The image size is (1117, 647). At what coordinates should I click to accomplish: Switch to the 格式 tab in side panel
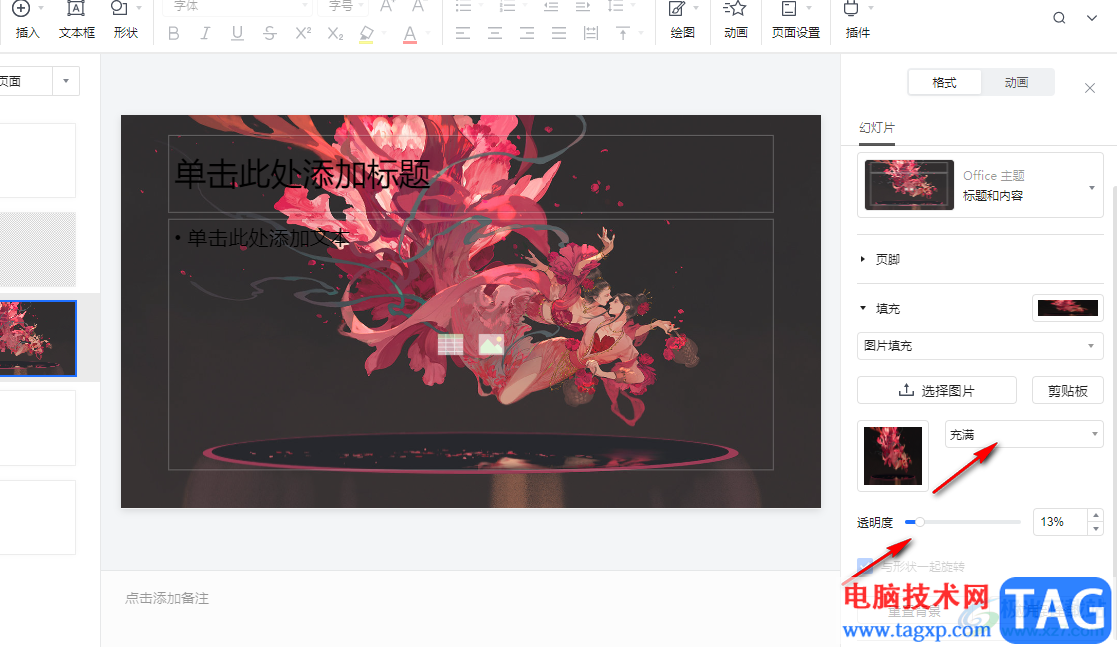pos(944,83)
